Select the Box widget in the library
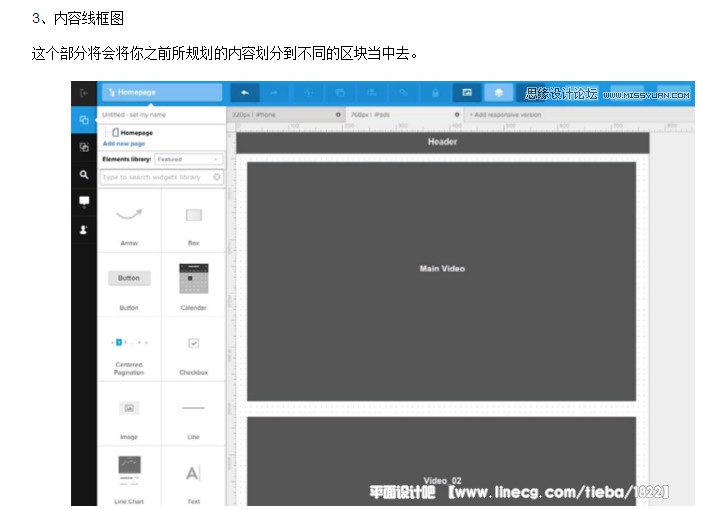 click(194, 221)
